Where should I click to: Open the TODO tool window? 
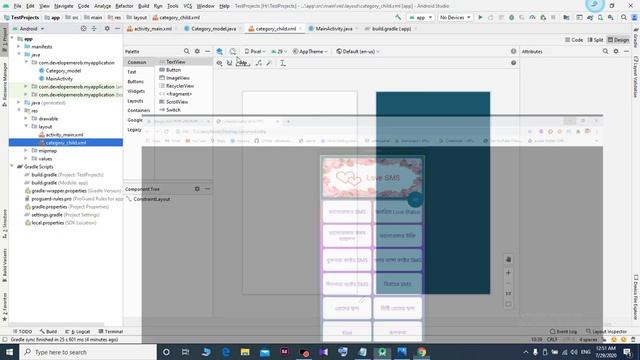click(x=22, y=331)
